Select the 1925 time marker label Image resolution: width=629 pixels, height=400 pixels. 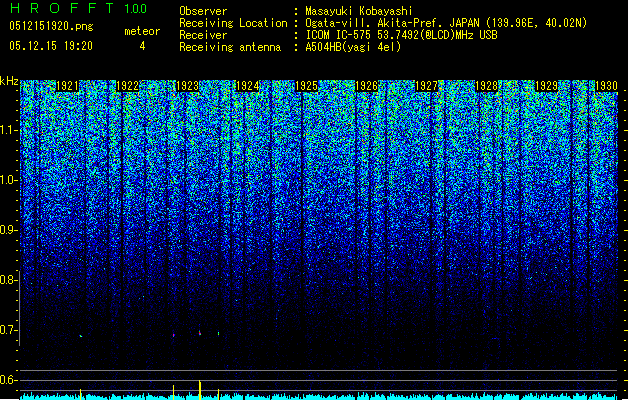point(307,86)
